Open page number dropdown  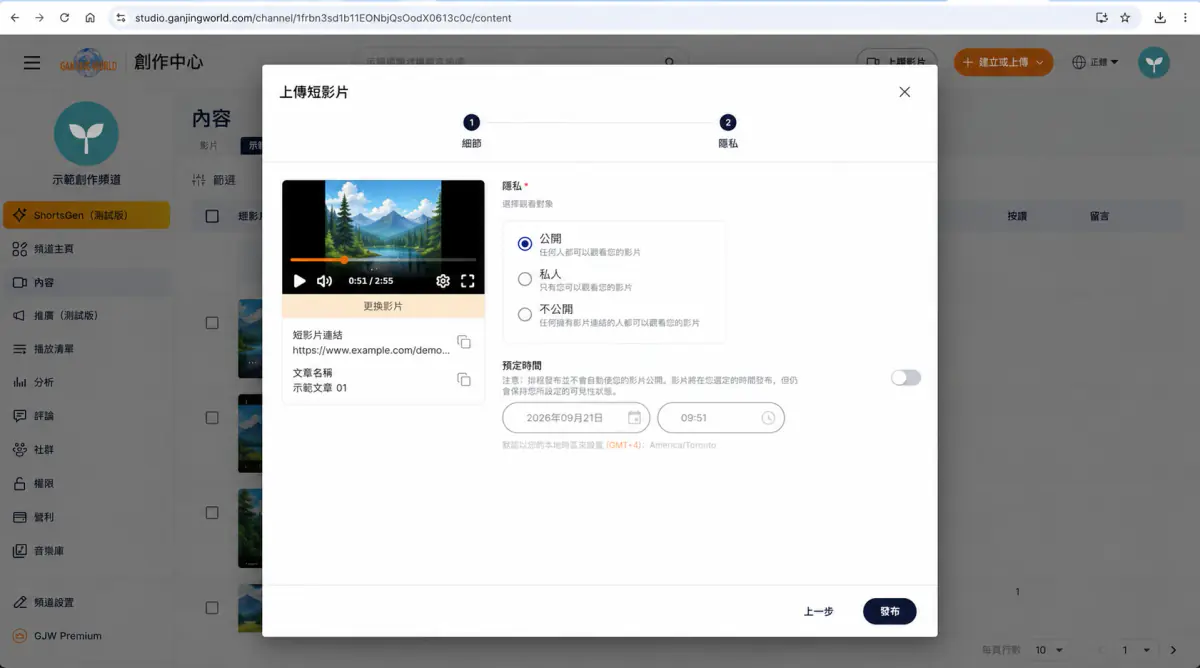point(1137,650)
